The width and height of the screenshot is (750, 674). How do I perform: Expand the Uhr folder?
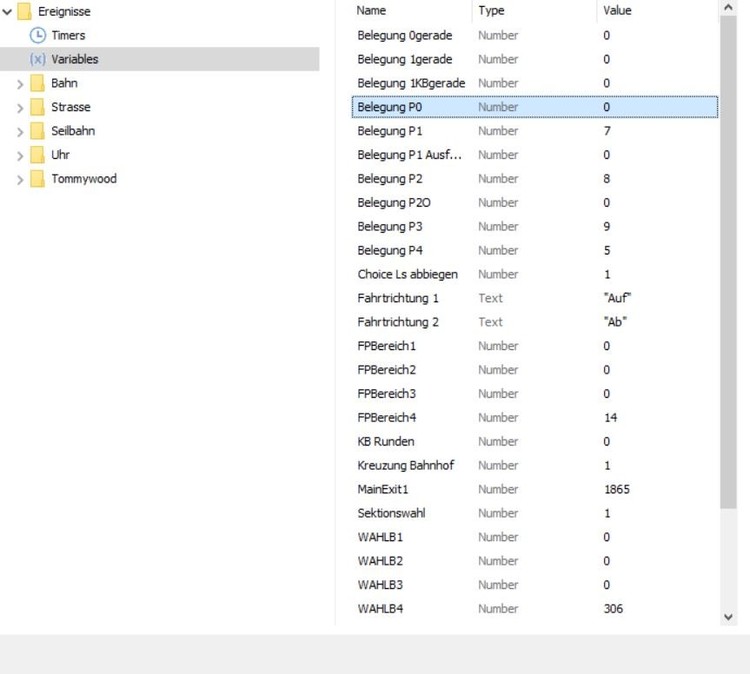coord(20,156)
